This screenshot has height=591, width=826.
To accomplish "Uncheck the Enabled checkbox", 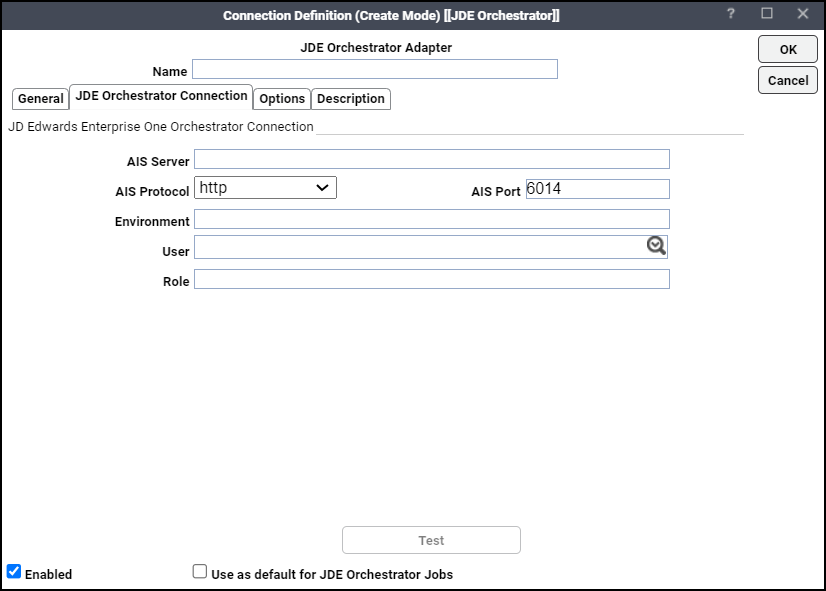I will tap(14, 572).
